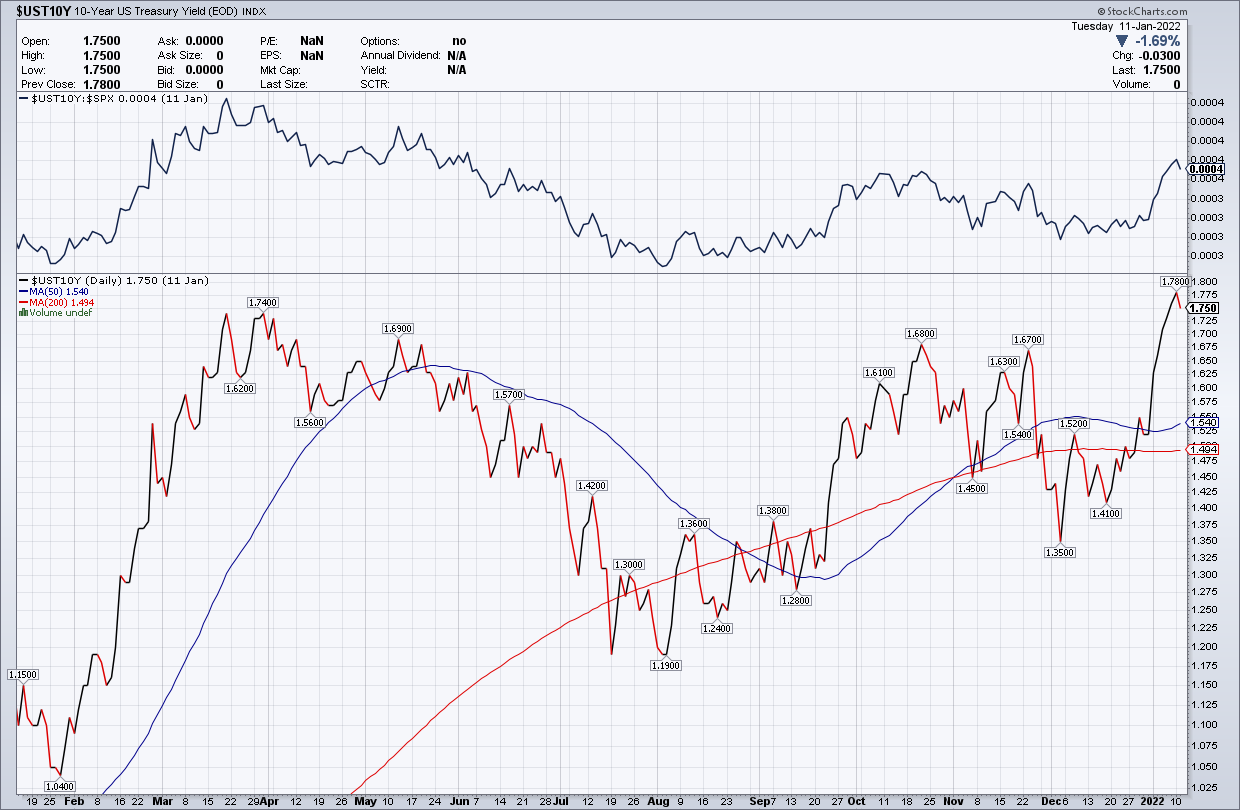Click the down-triangle icon beside -1.69%

coord(1122,42)
